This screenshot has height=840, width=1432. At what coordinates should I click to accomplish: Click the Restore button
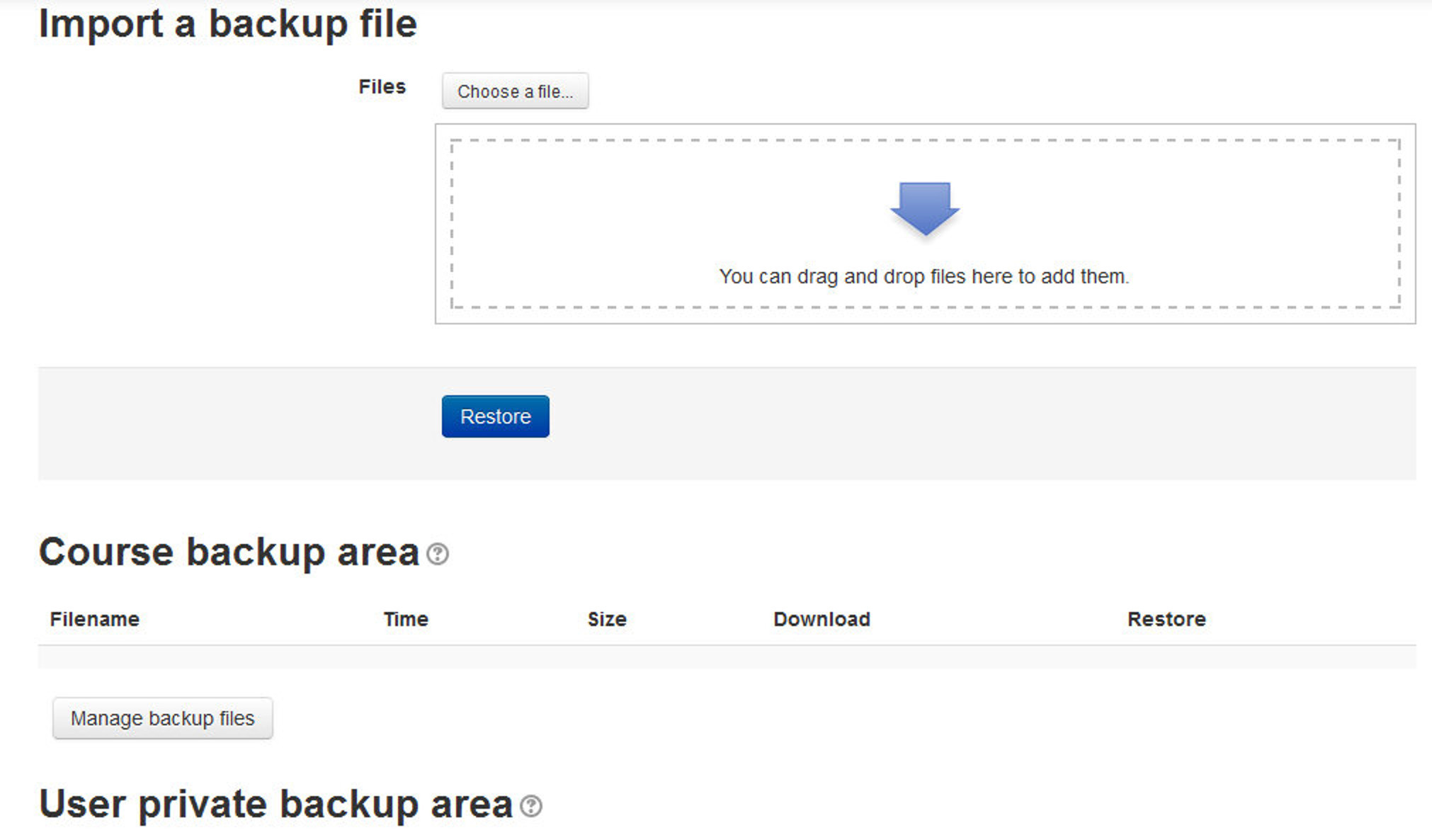(494, 415)
